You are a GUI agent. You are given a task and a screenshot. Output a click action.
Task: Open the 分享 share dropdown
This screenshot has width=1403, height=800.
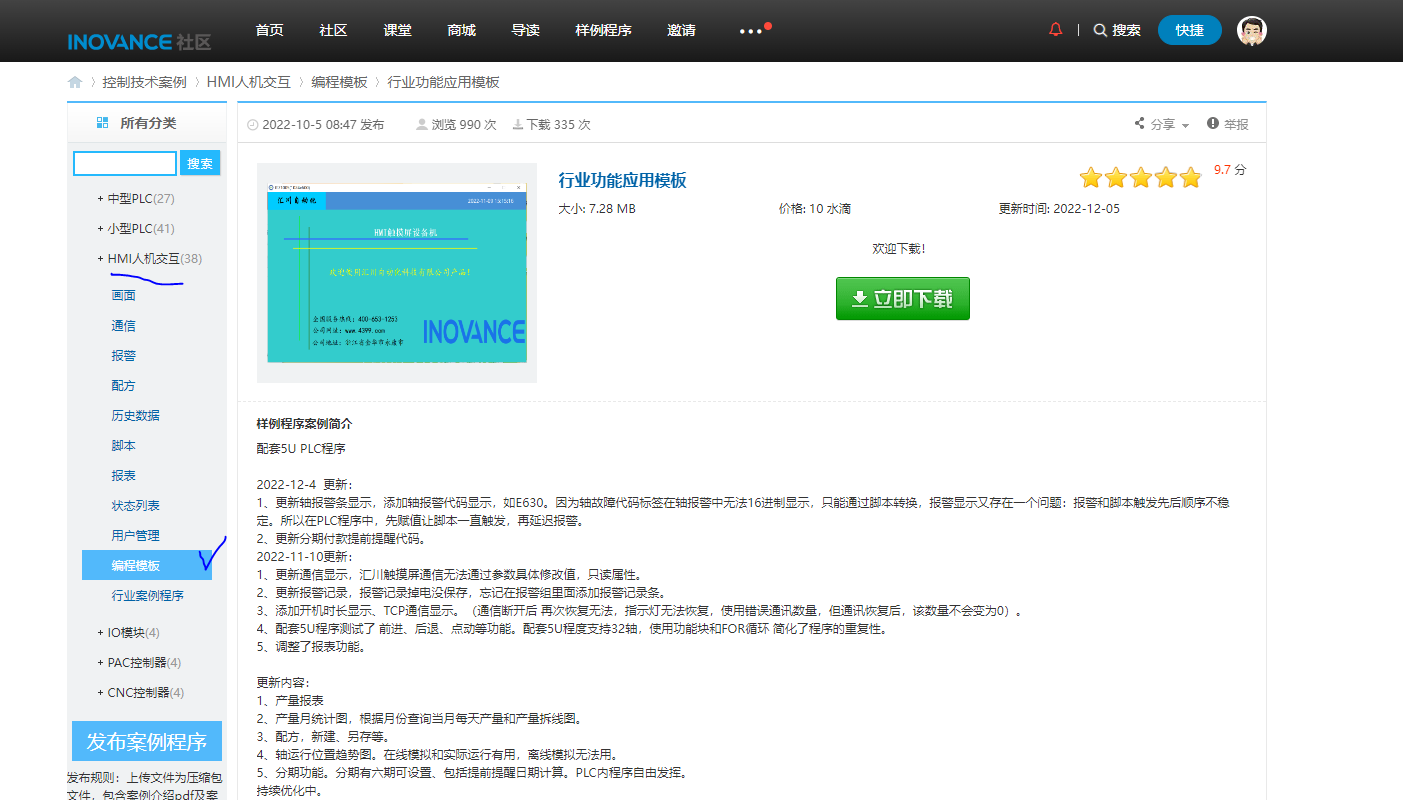(x=1162, y=124)
